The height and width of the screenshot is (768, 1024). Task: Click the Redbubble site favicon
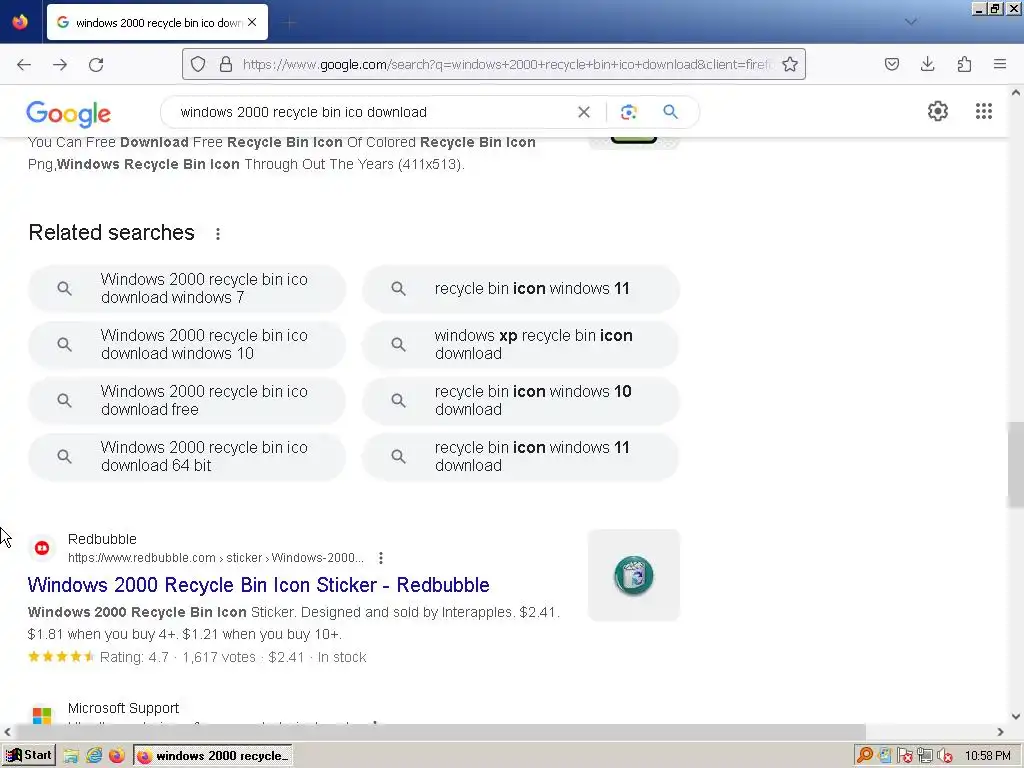(x=42, y=548)
